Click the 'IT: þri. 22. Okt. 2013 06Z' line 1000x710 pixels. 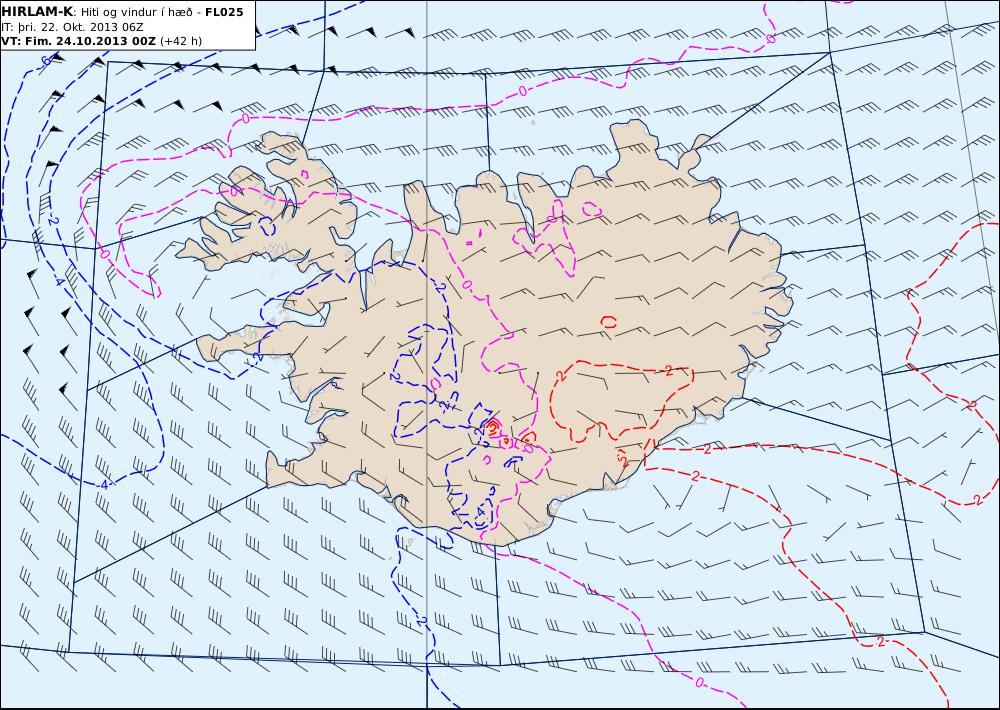click(x=72, y=27)
